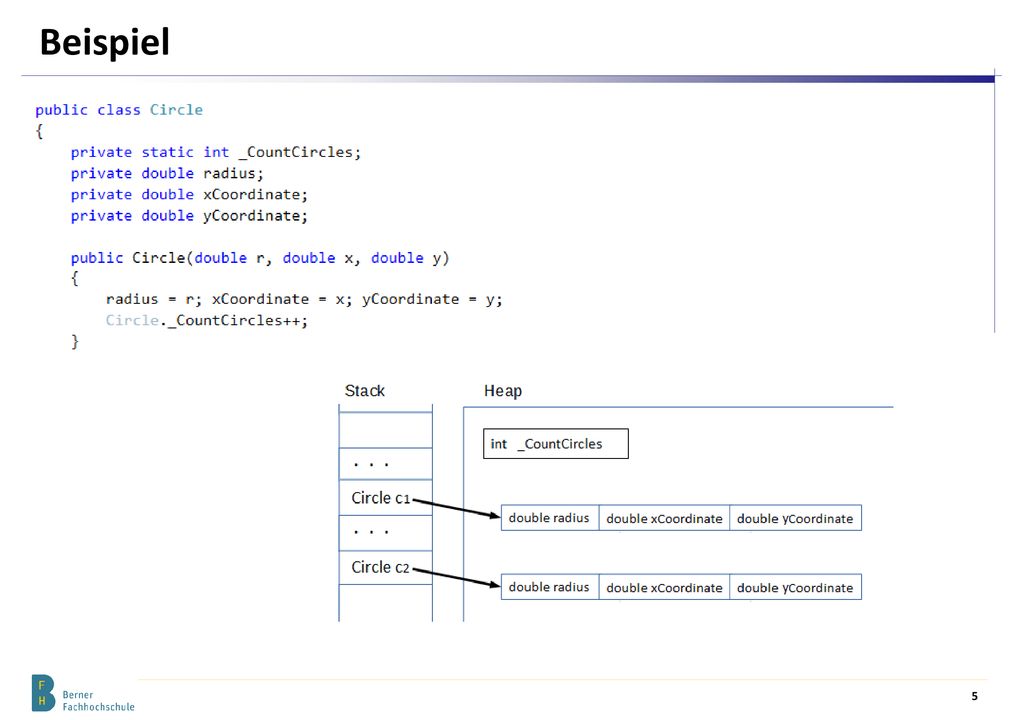This screenshot has width=1023, height=720.
Task: Click the "Berner Fachhochschule" footer text
Action: (99, 700)
